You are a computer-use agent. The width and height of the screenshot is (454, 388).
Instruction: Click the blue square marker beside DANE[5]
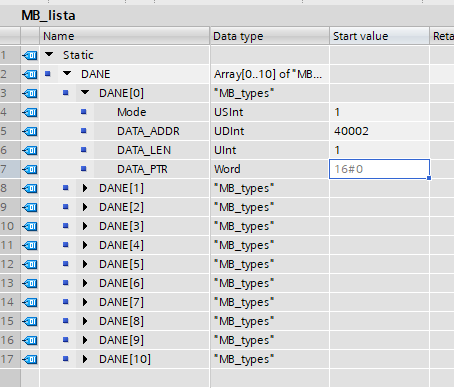tap(66, 264)
